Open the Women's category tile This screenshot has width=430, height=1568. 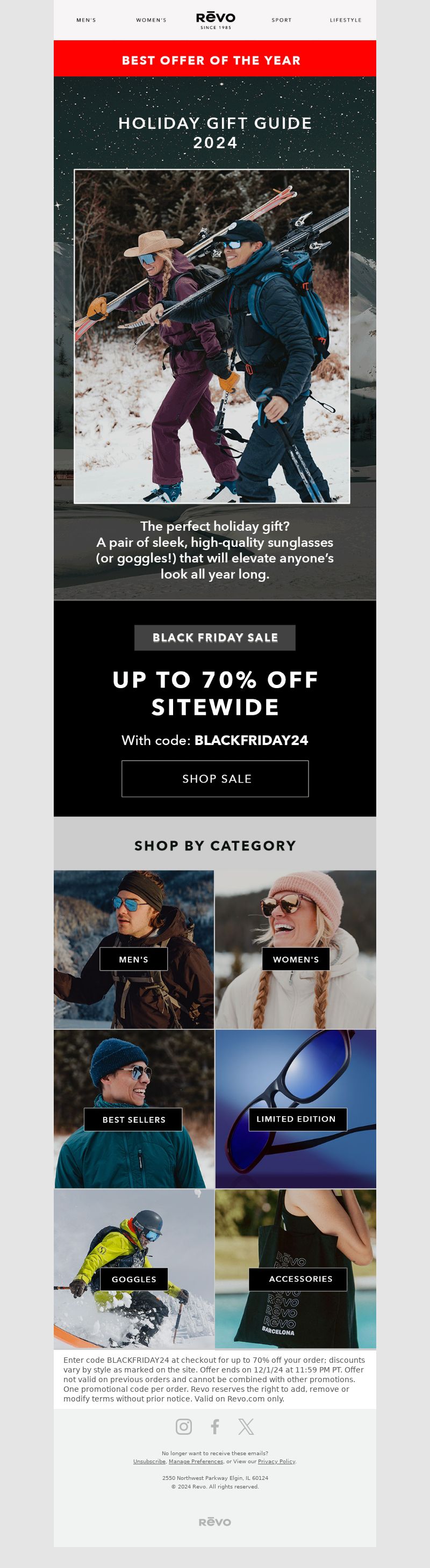tap(296, 950)
